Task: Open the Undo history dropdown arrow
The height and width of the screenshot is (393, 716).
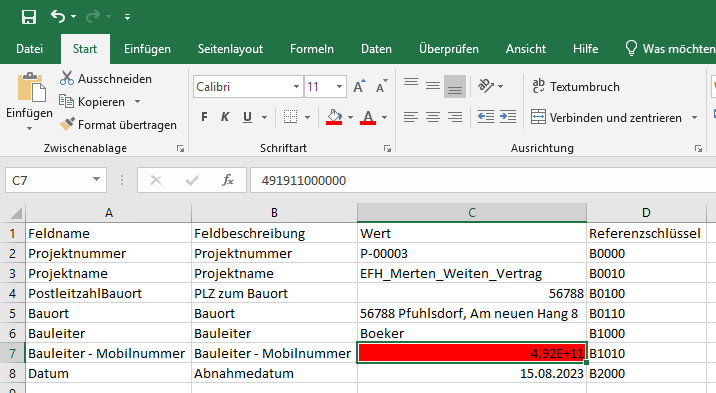Action: point(74,17)
